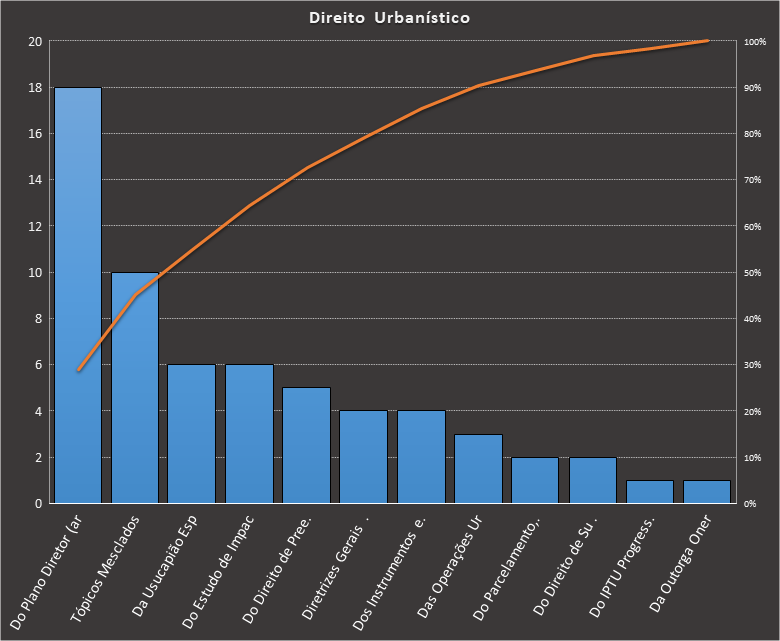Click the Das Operações Ur bar
780x641 pixels.
(478, 469)
